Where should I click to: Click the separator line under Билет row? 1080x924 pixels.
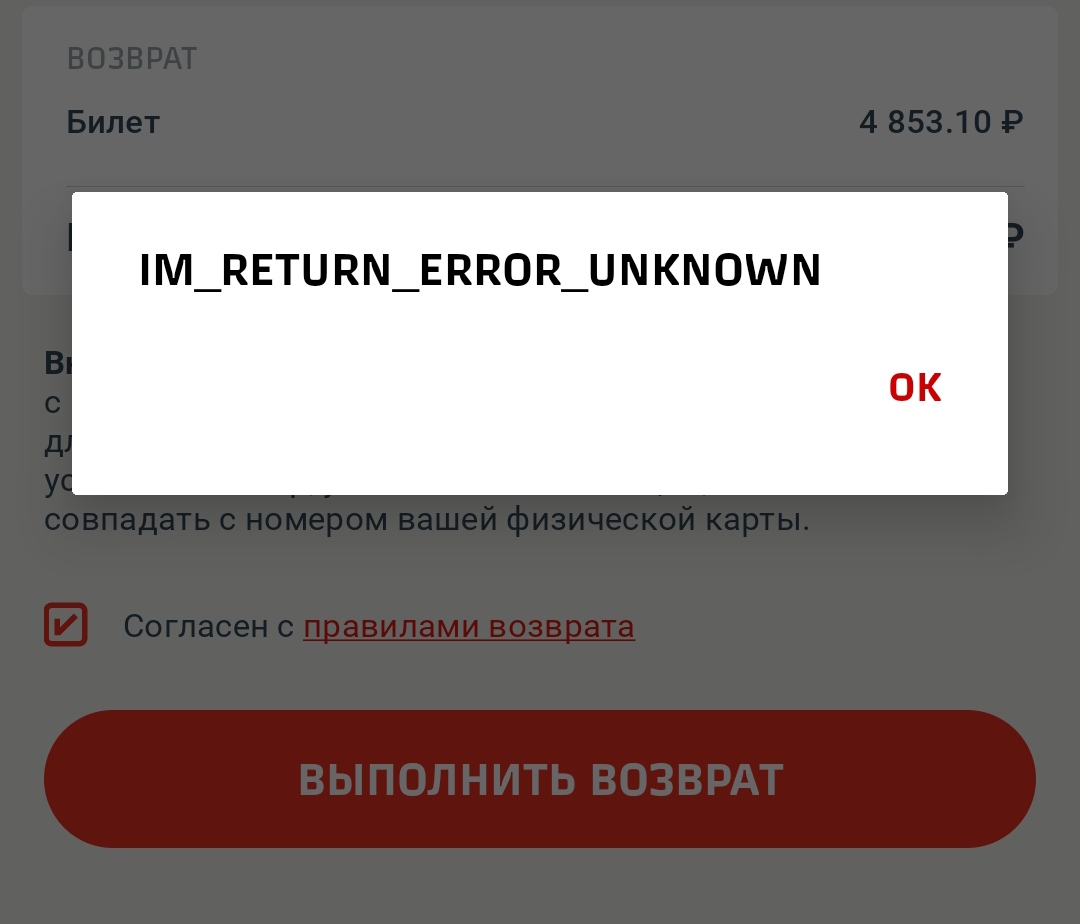pyautogui.click(x=545, y=187)
